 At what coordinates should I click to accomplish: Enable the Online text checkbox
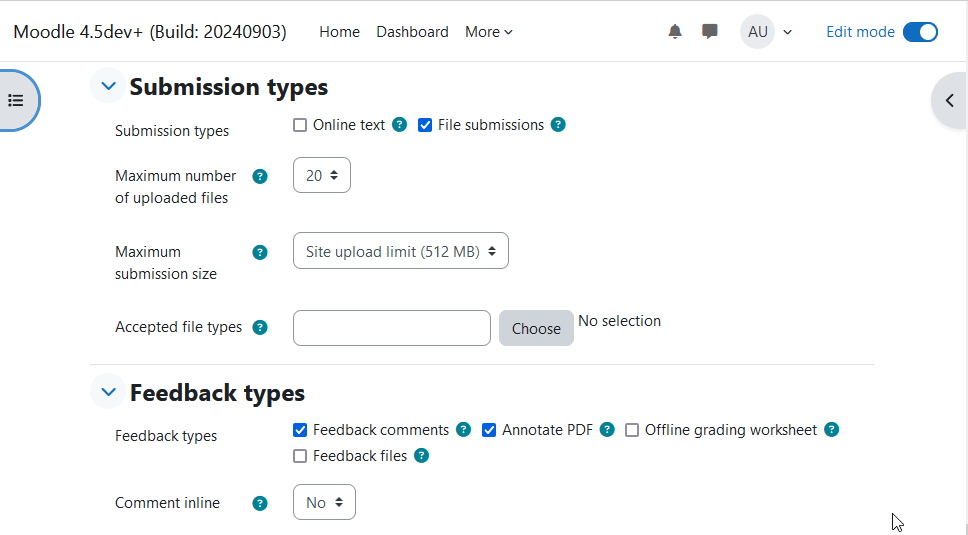(300, 125)
